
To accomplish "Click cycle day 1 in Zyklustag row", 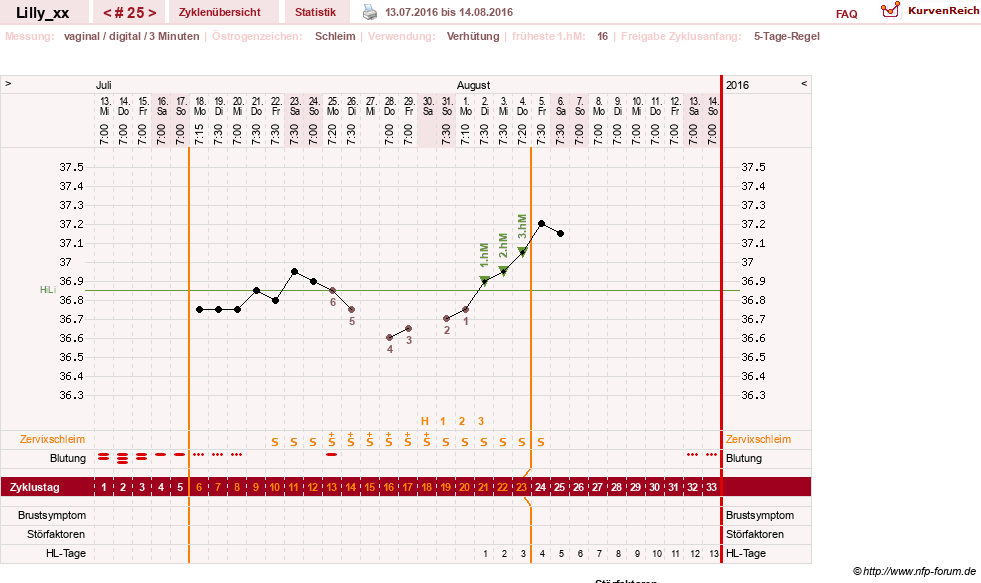I will point(104,487).
